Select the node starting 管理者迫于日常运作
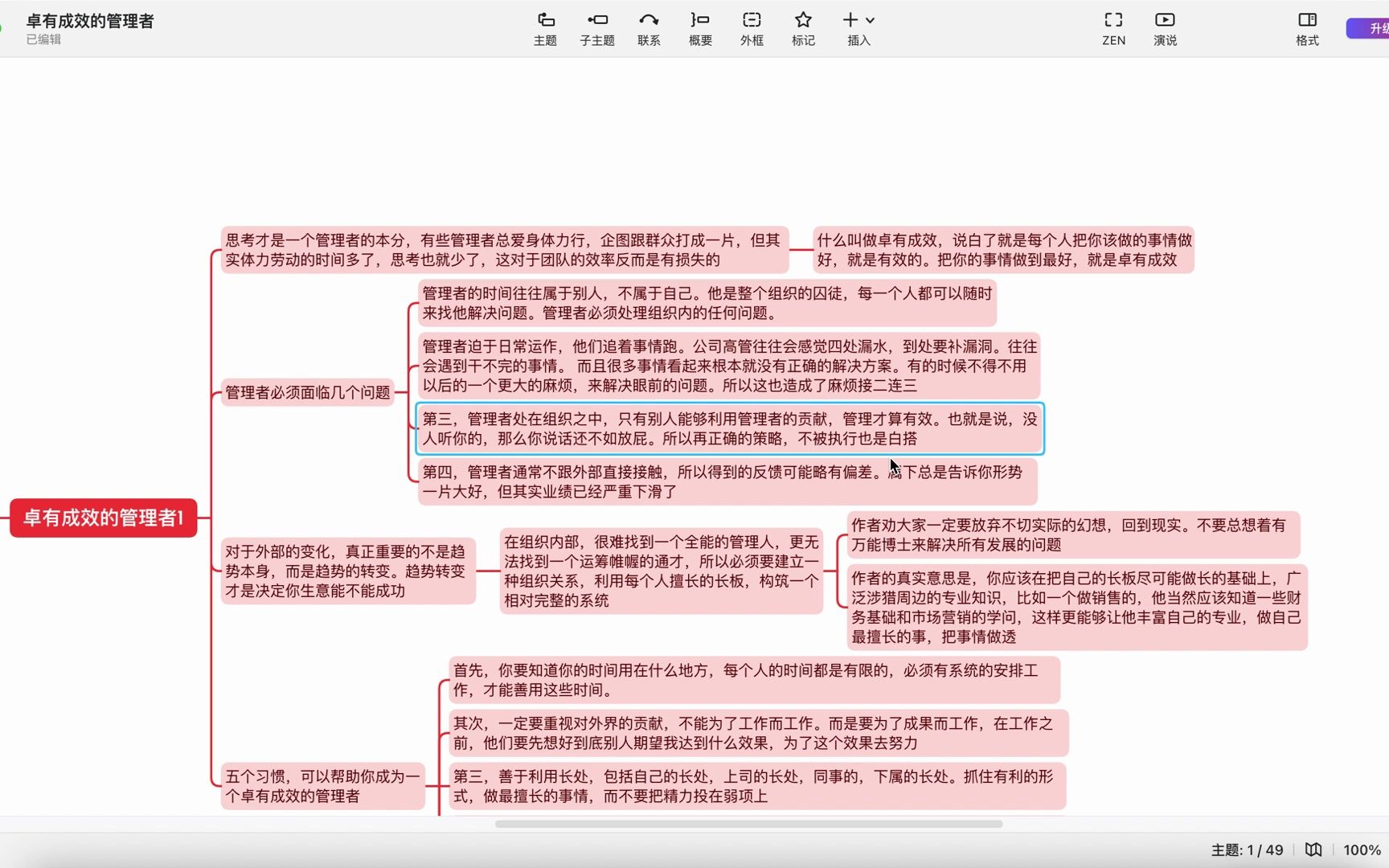The height and width of the screenshot is (868, 1389). [729, 366]
